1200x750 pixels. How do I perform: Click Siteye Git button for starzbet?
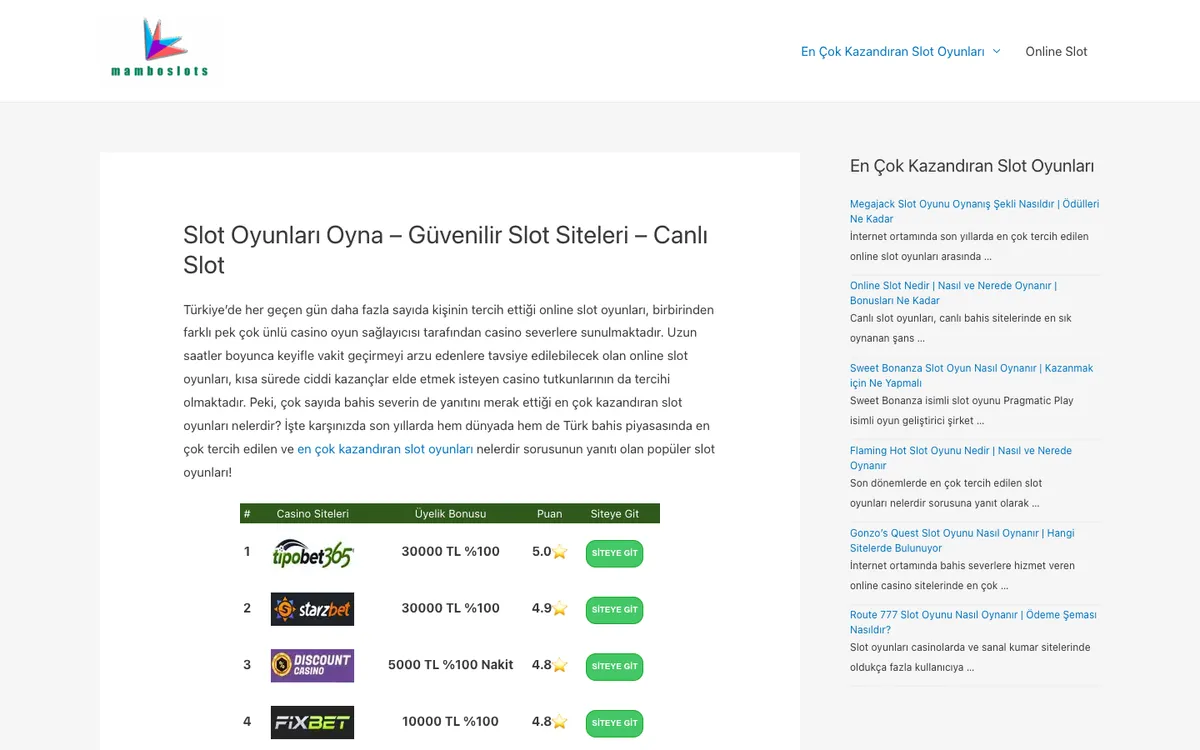click(614, 610)
